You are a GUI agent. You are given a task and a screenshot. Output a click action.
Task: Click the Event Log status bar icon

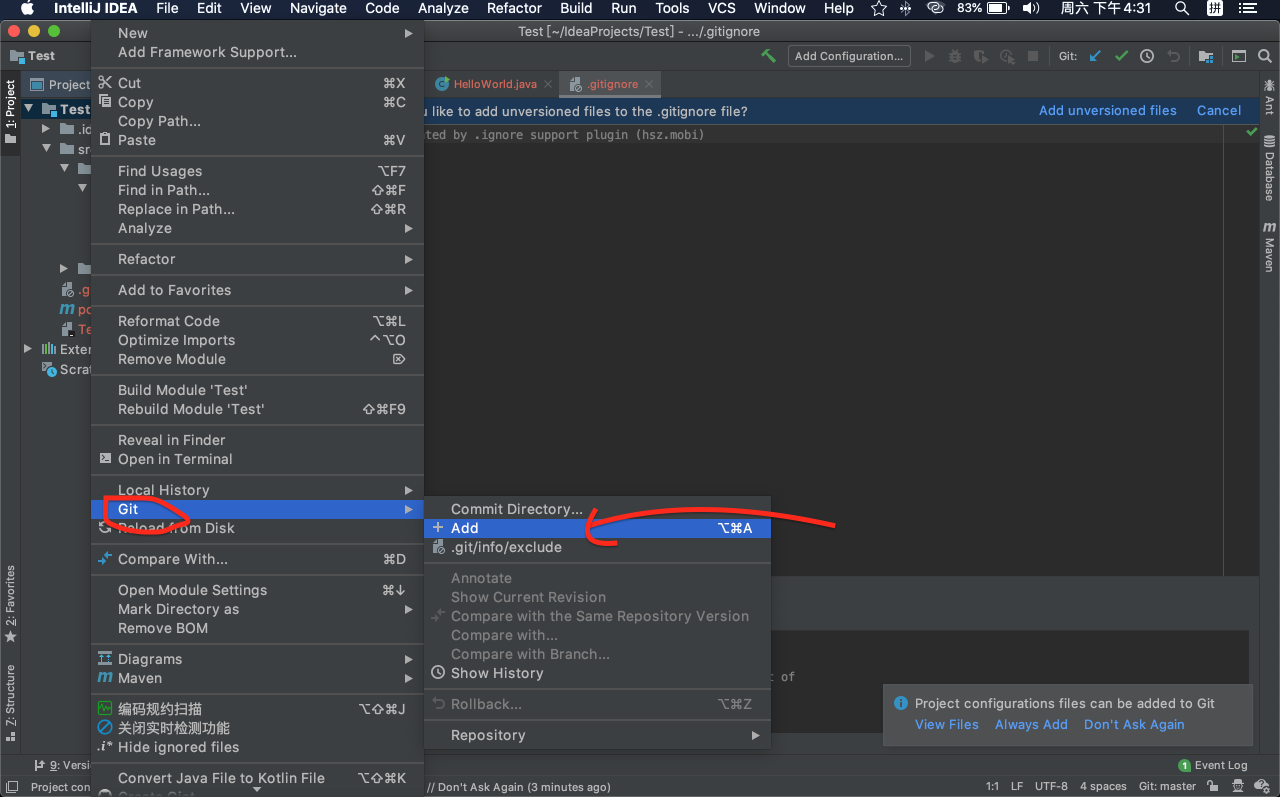(x=1212, y=765)
